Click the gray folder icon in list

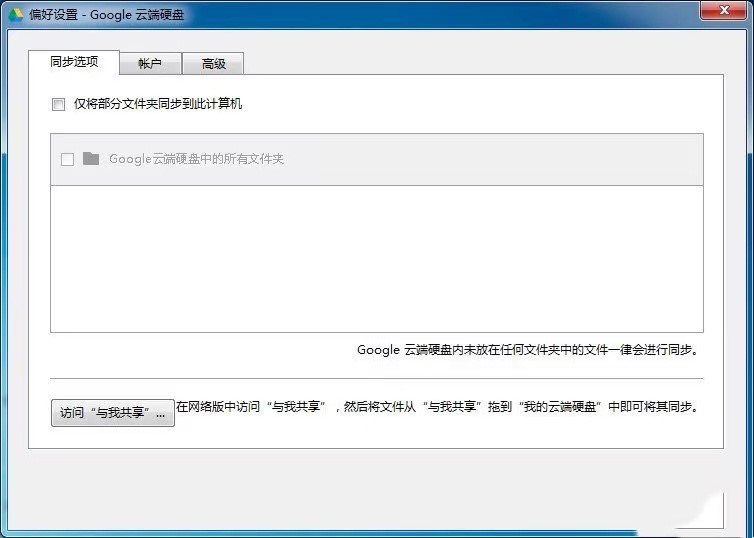tap(91, 158)
